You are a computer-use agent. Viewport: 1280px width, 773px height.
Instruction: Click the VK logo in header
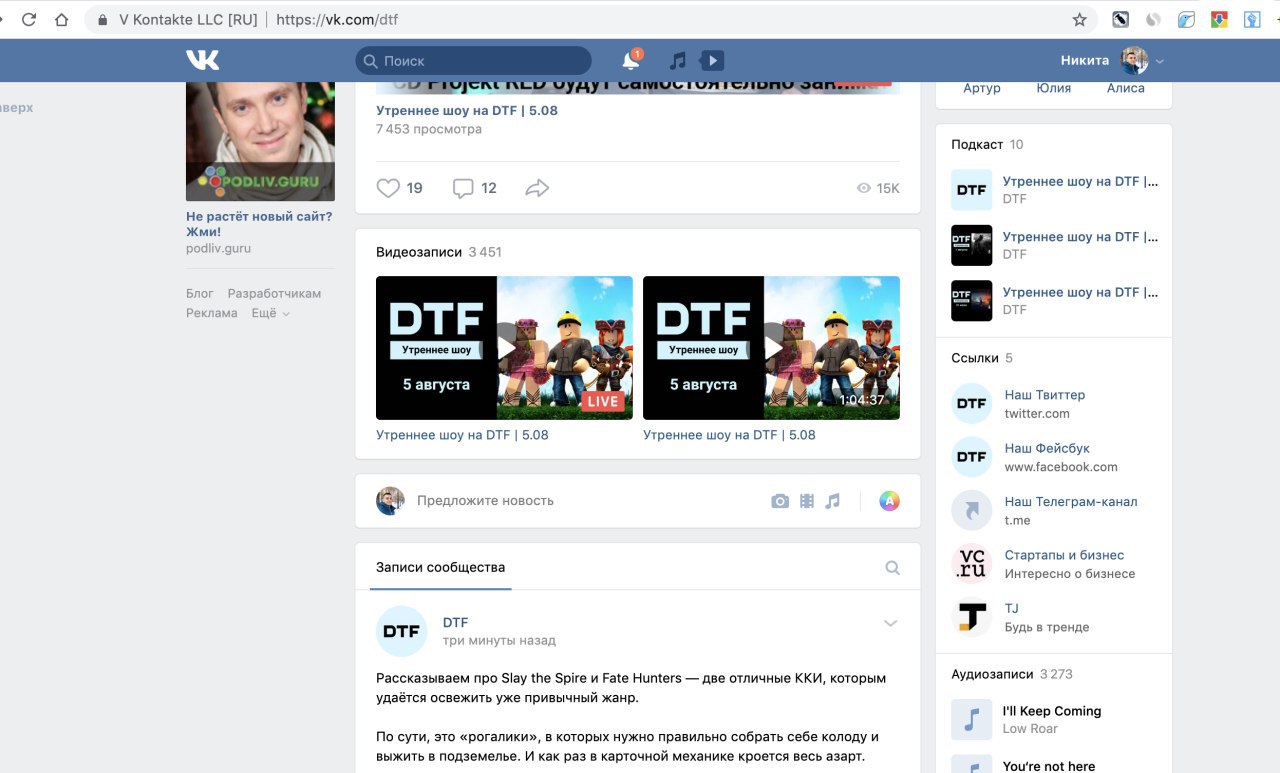click(x=202, y=60)
